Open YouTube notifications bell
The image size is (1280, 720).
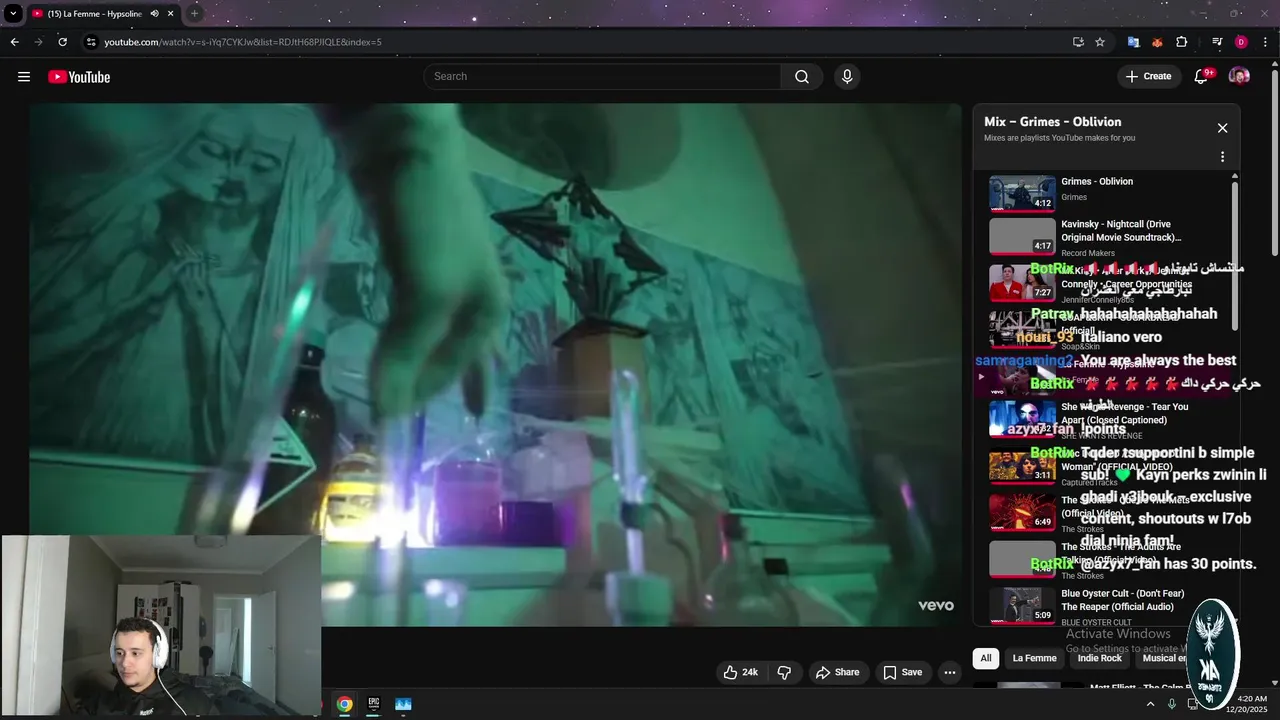point(1202,77)
